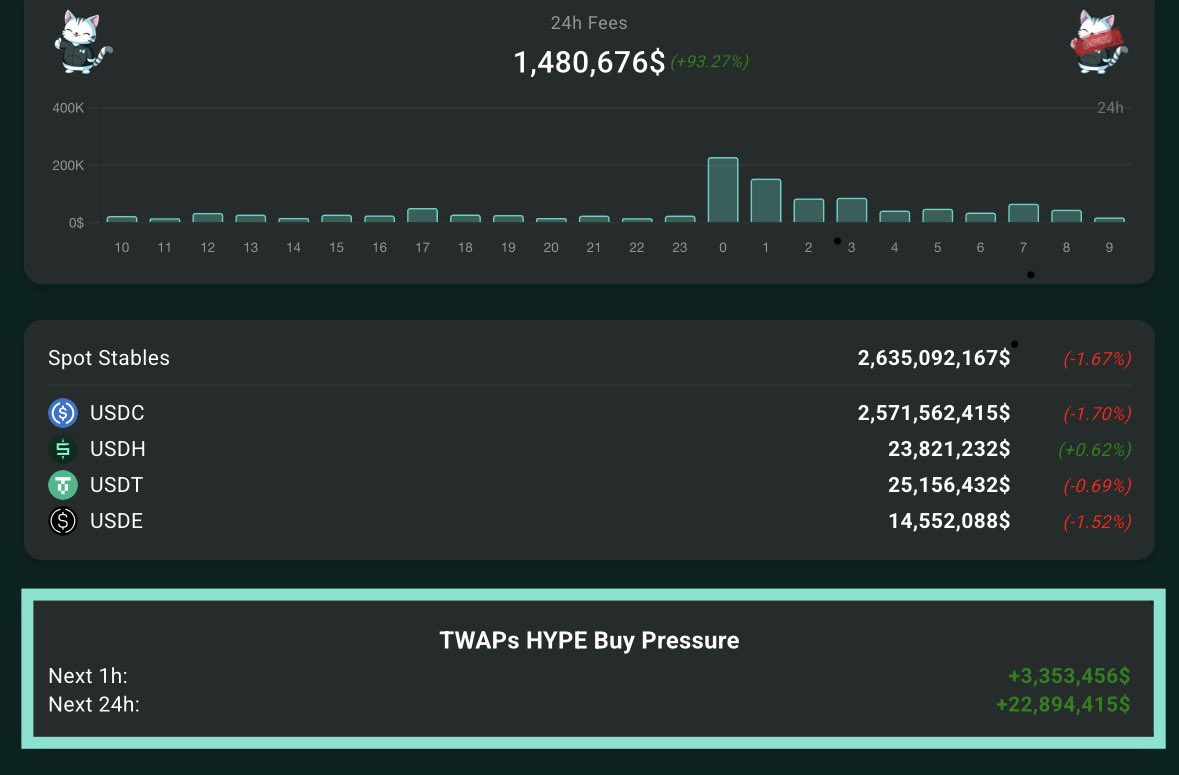Click the USDC label
The image size is (1179, 775).
[x=117, y=413]
